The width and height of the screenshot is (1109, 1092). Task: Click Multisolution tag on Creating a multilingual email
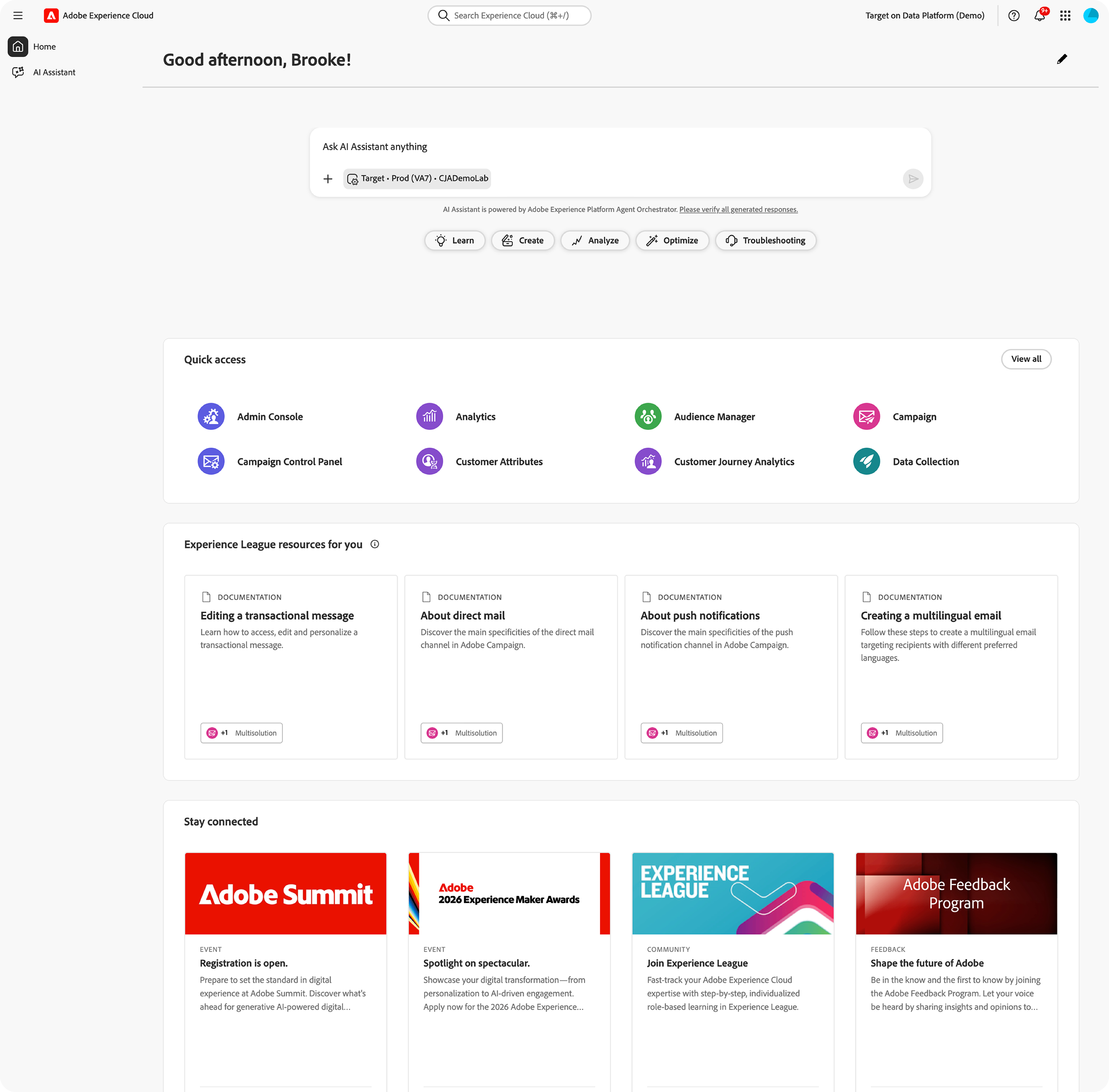point(902,733)
